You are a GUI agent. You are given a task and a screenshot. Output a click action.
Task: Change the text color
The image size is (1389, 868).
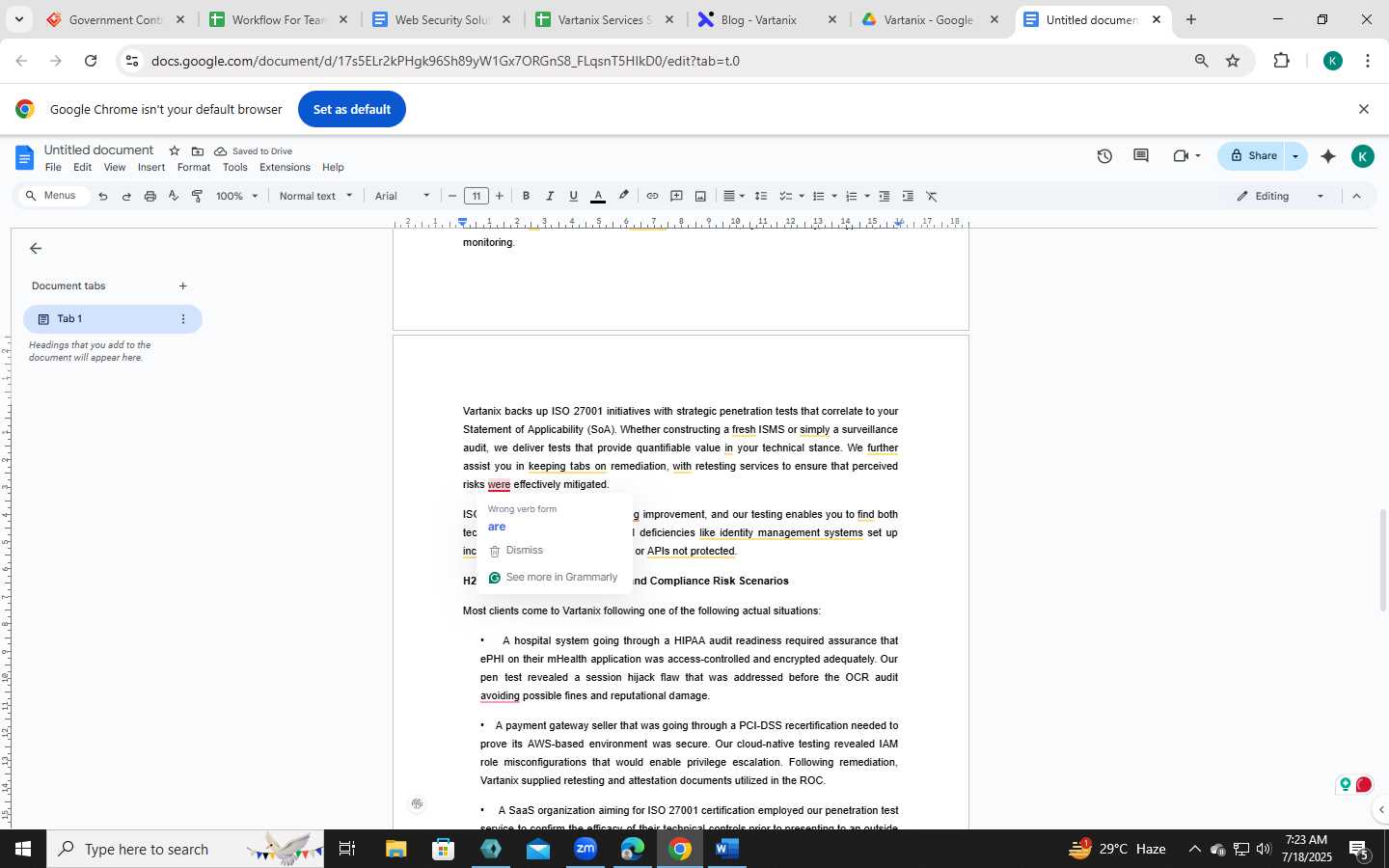(598, 196)
